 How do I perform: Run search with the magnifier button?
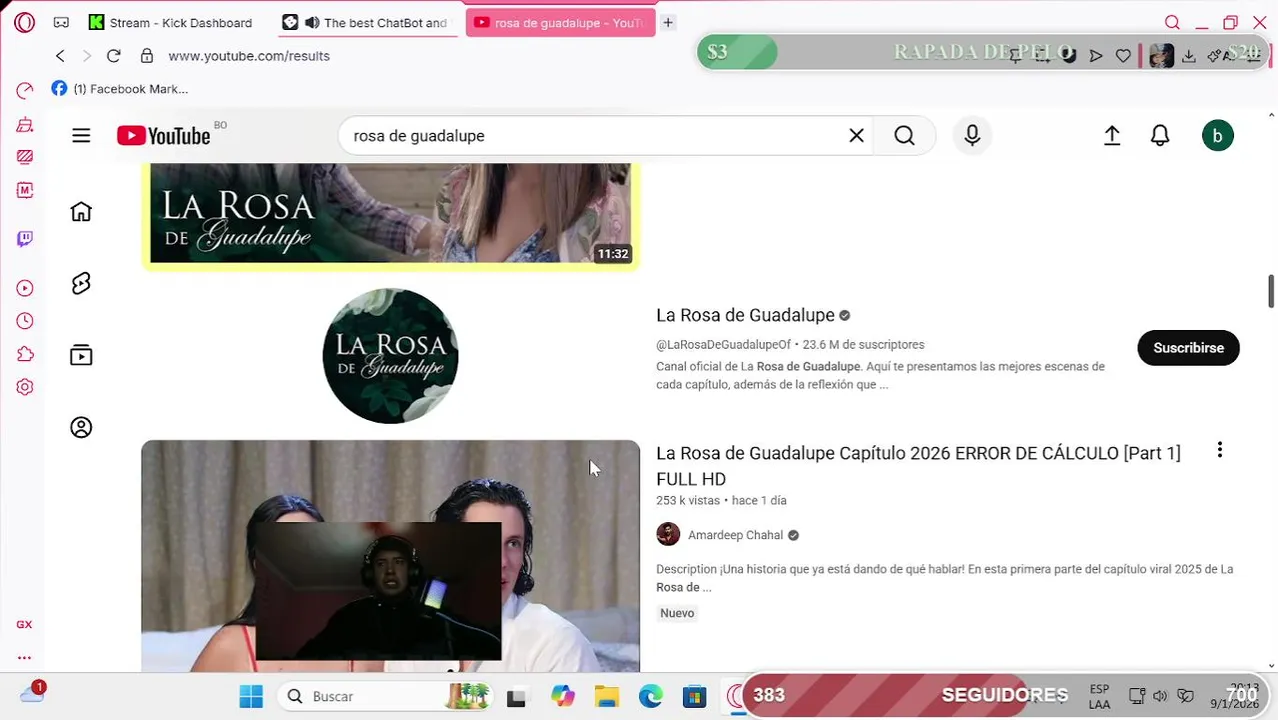tap(905, 136)
